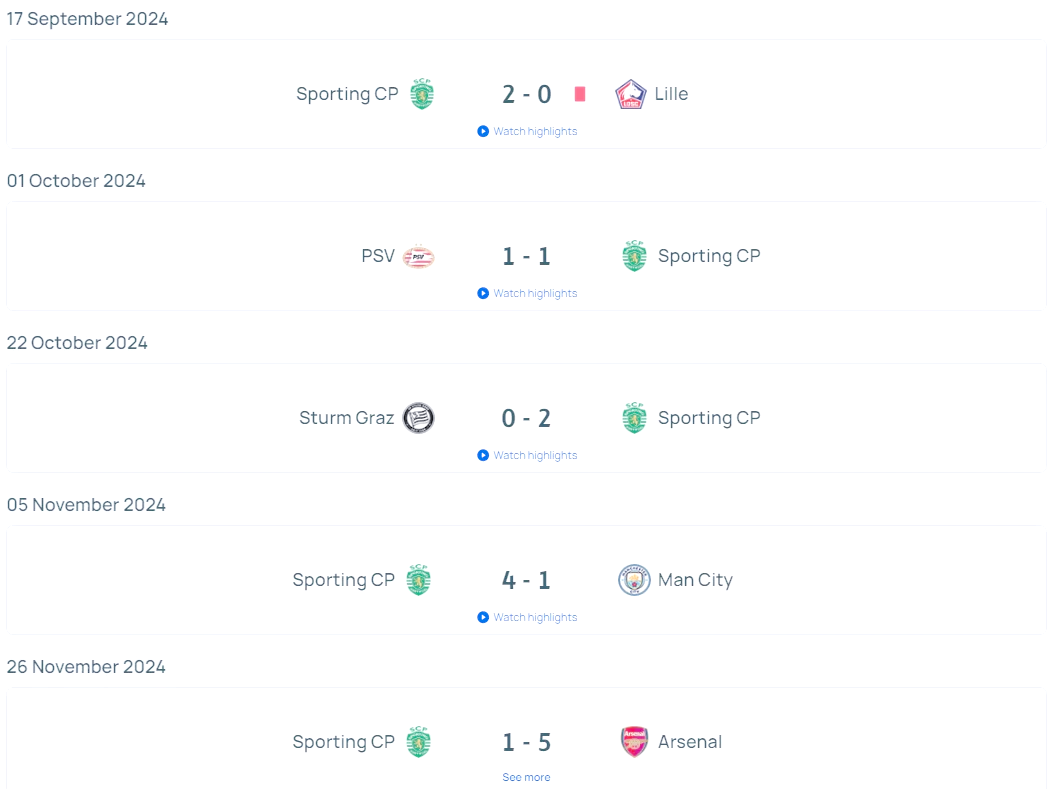Click the Sturm Graz team name
The height and width of the screenshot is (789, 1050).
[x=346, y=418]
